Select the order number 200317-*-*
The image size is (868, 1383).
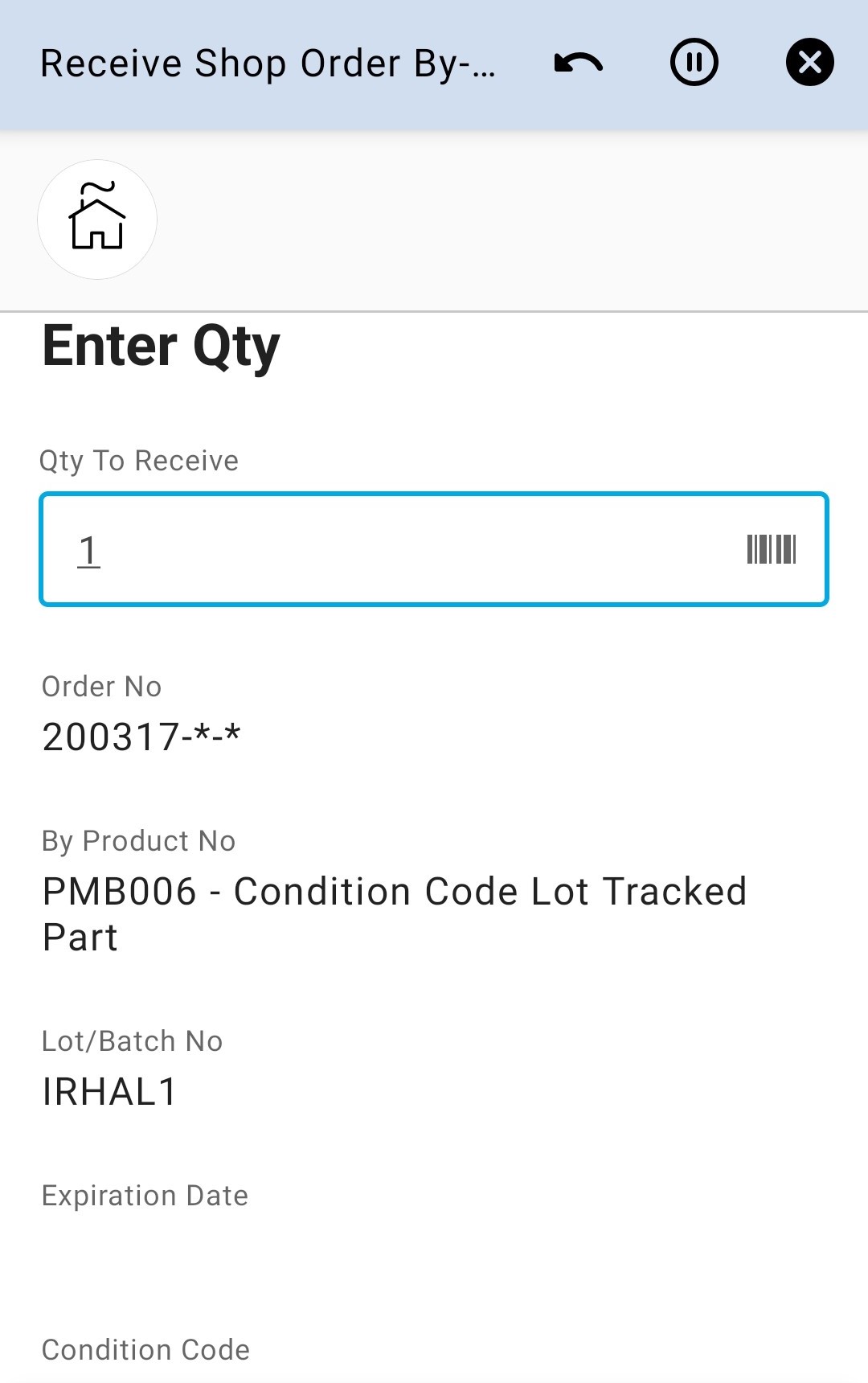[x=141, y=737]
